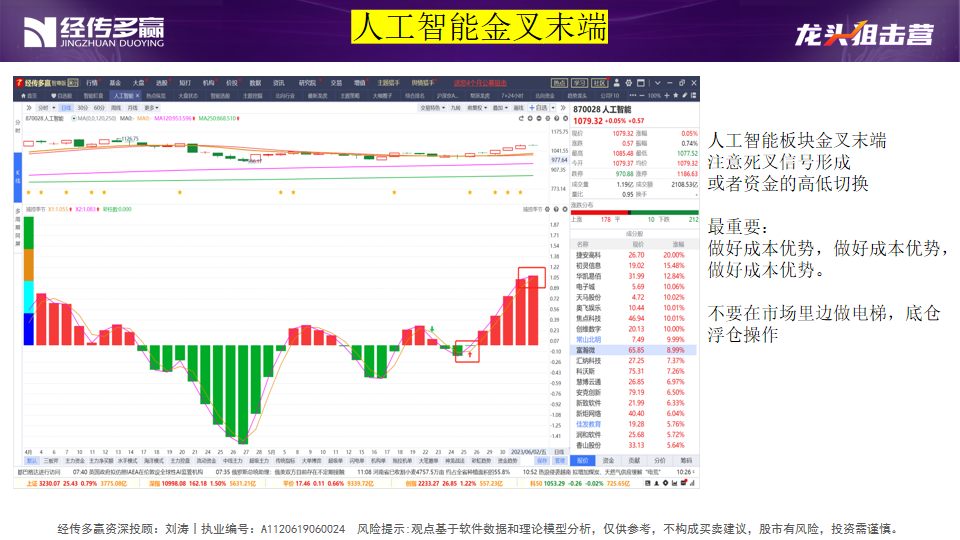Toggle the 画线 drawing mode
This screenshot has height=540, width=960.
519,108
